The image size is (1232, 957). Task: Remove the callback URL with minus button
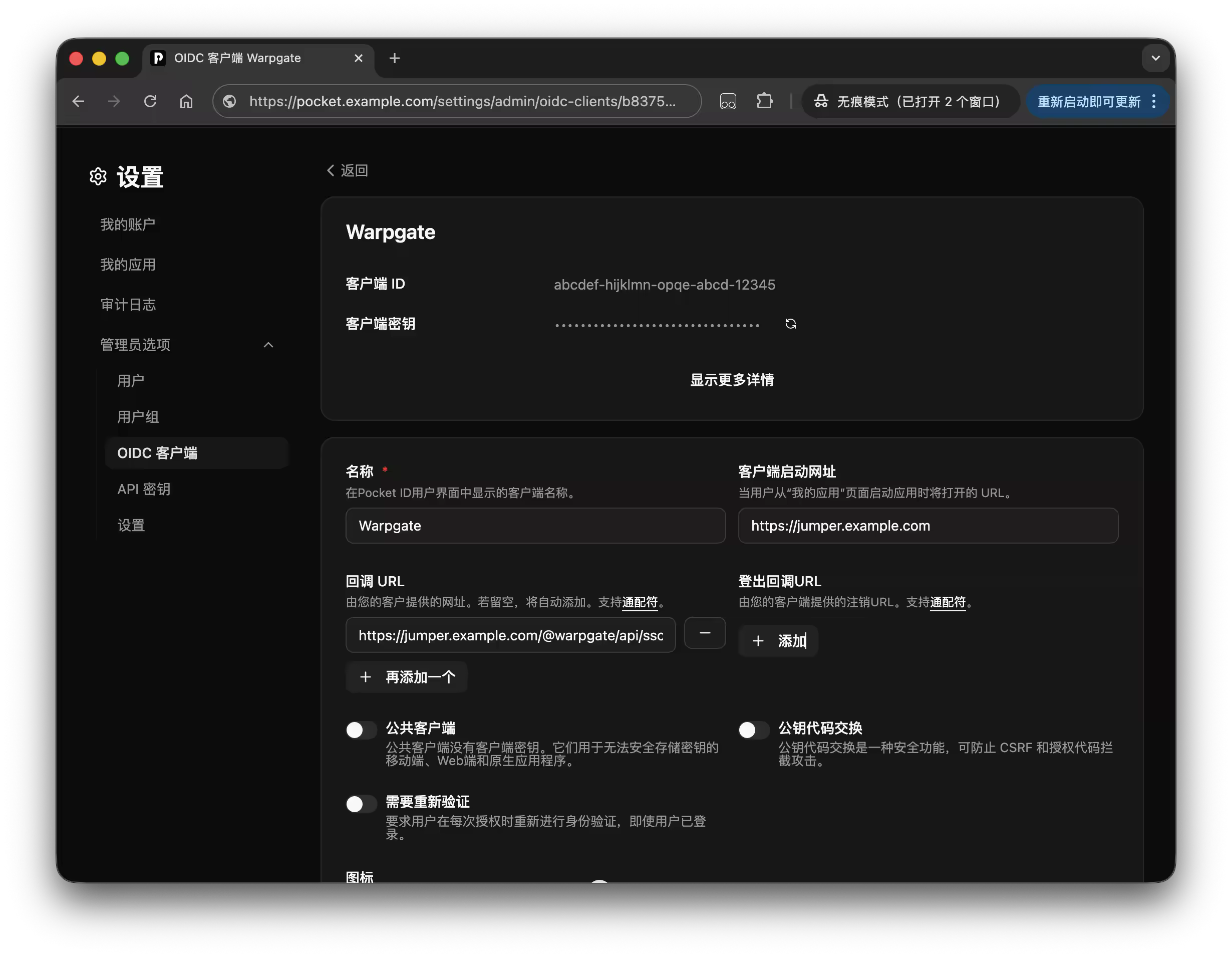(705, 633)
